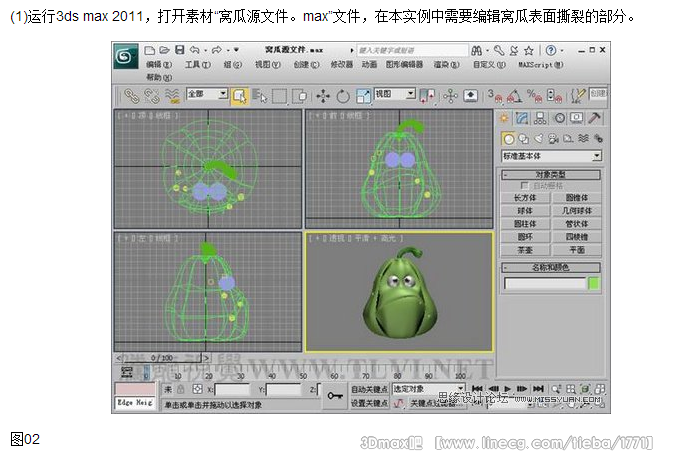The width and height of the screenshot is (682, 460).
Task: Select the Unlink Selection tool
Action: tap(152, 96)
